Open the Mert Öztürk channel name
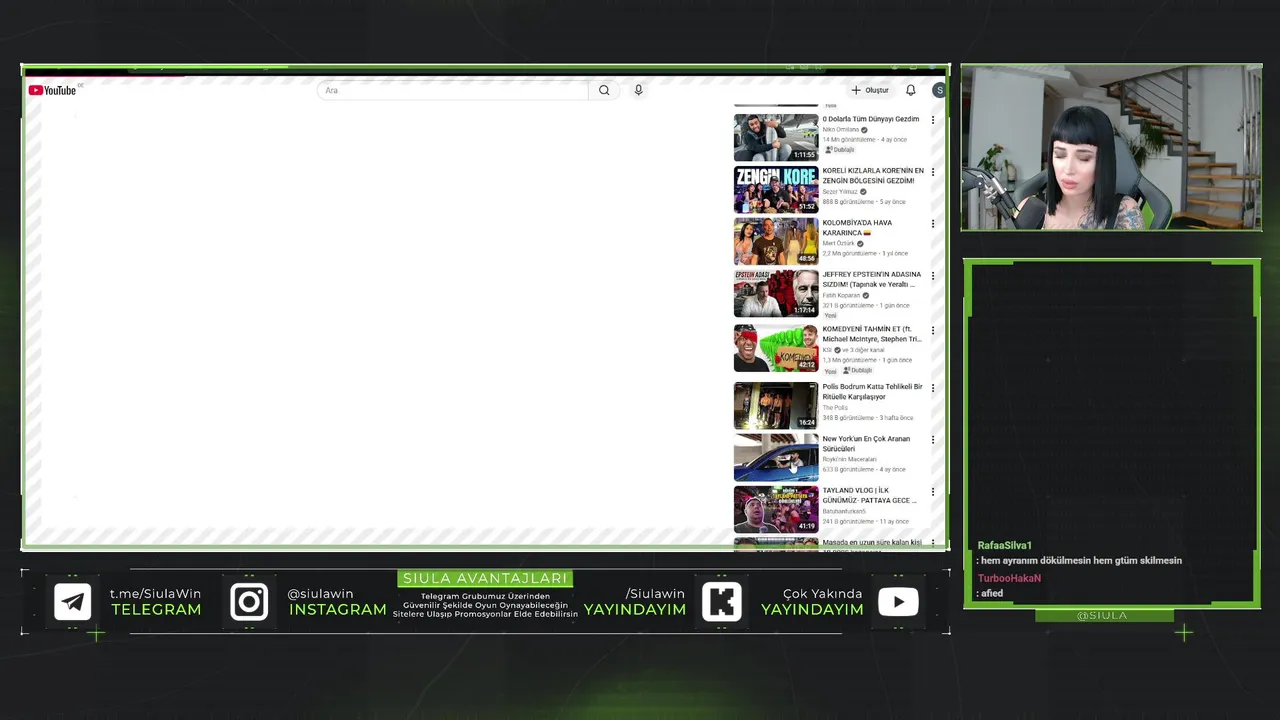Viewport: 1280px width, 720px height. [x=838, y=244]
